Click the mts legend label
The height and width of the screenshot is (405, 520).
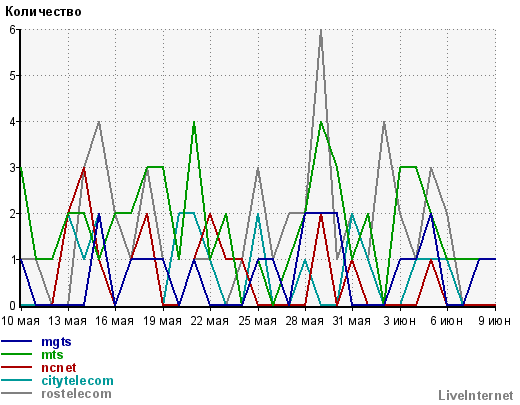pyautogui.click(x=52, y=355)
